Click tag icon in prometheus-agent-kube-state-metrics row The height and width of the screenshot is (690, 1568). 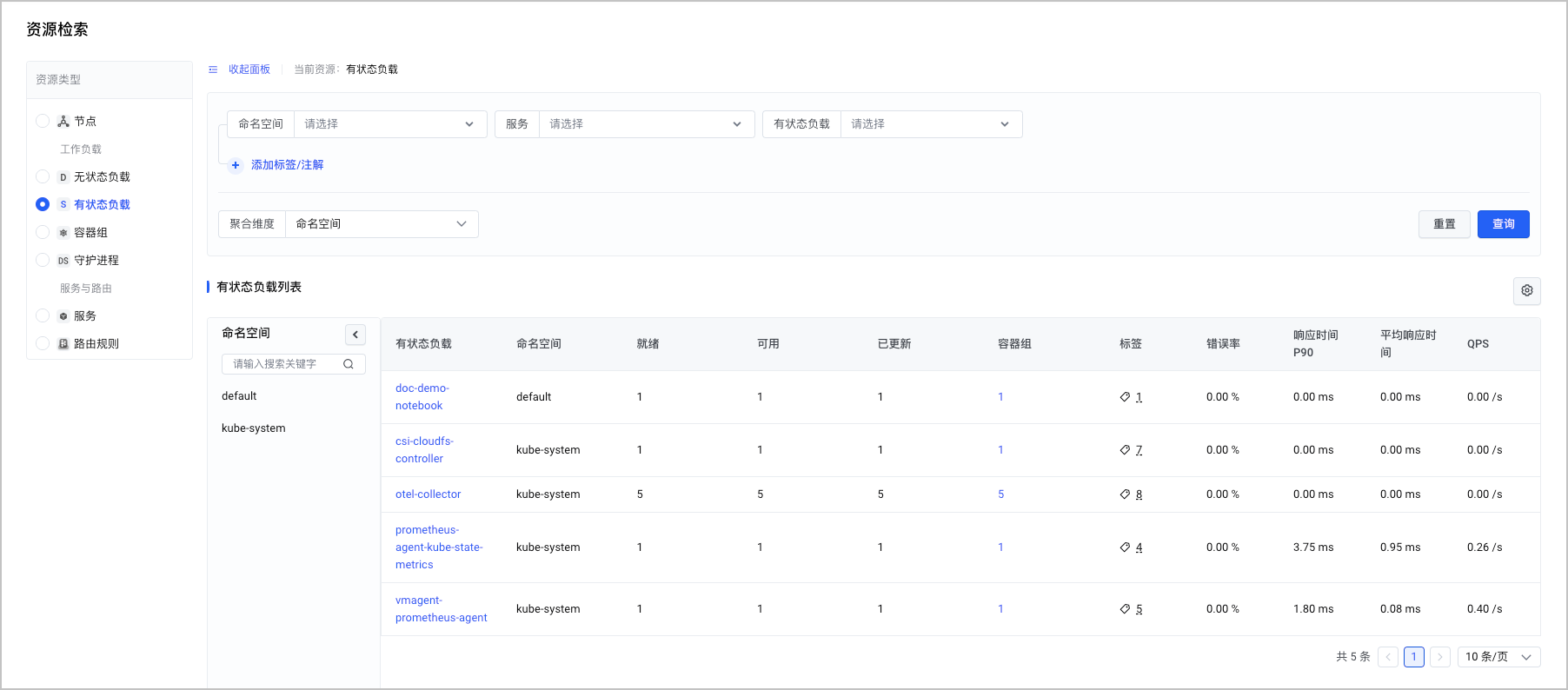(1125, 547)
